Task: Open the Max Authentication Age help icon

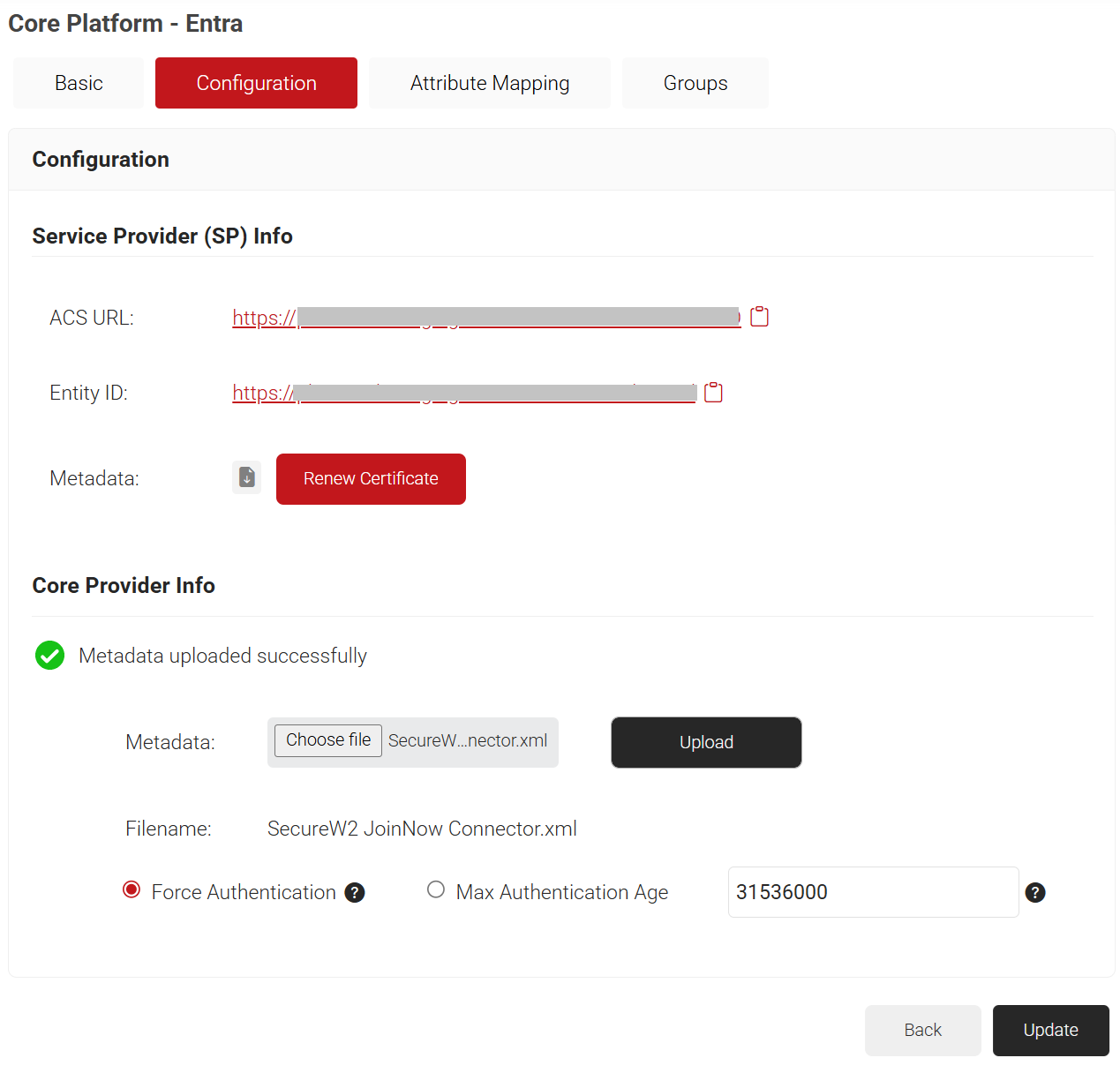Action: tap(1035, 893)
